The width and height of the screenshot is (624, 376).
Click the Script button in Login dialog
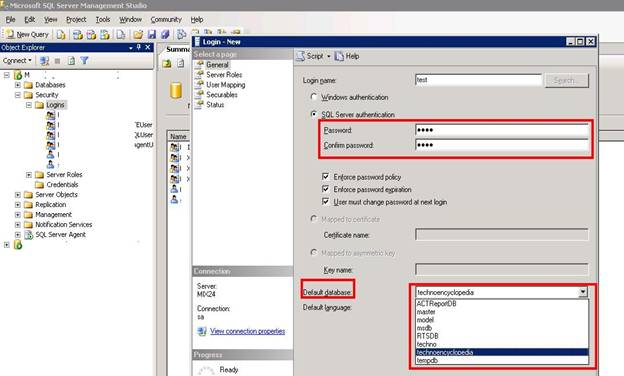[x=310, y=56]
